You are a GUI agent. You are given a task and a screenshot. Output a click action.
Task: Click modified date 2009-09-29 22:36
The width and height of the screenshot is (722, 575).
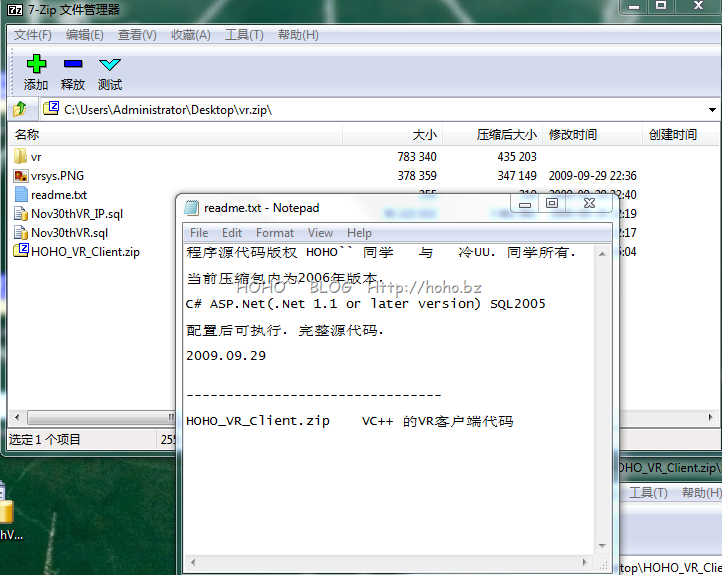coord(592,176)
